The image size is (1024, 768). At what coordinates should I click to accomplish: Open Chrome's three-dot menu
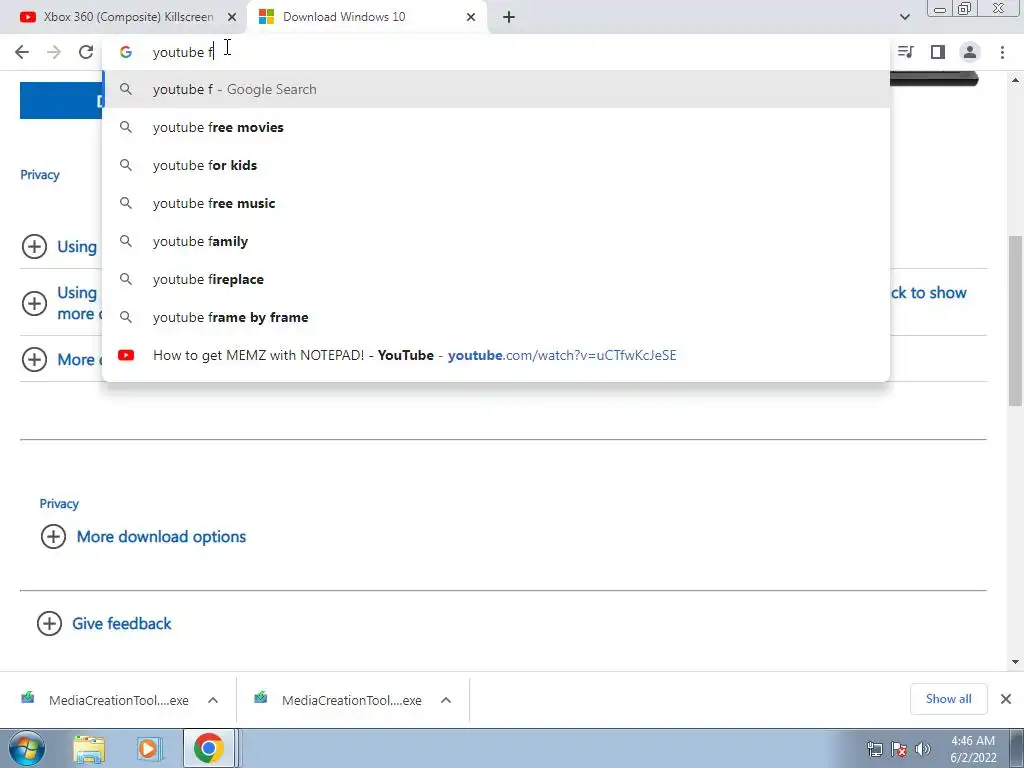(1002, 52)
